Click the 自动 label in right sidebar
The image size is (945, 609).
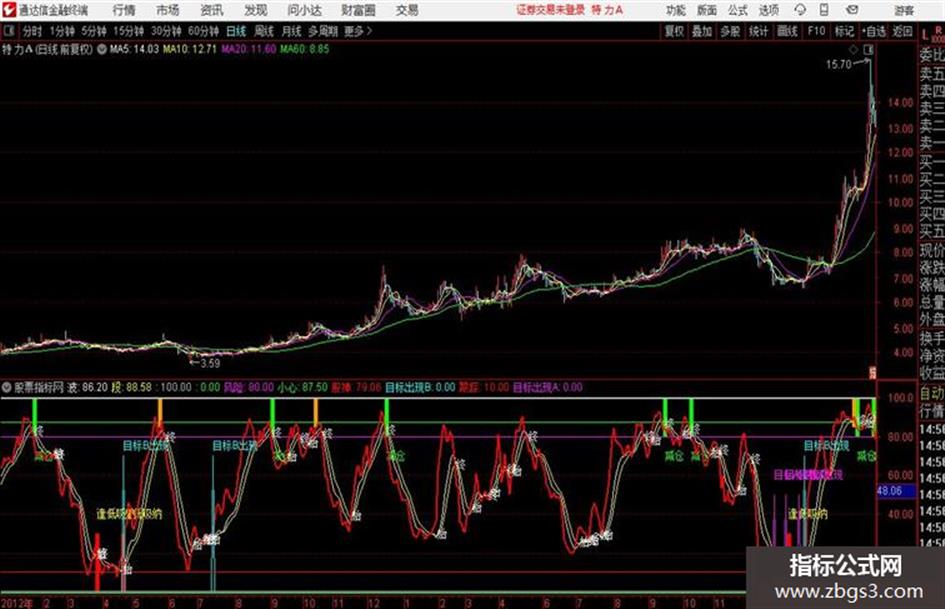point(931,394)
